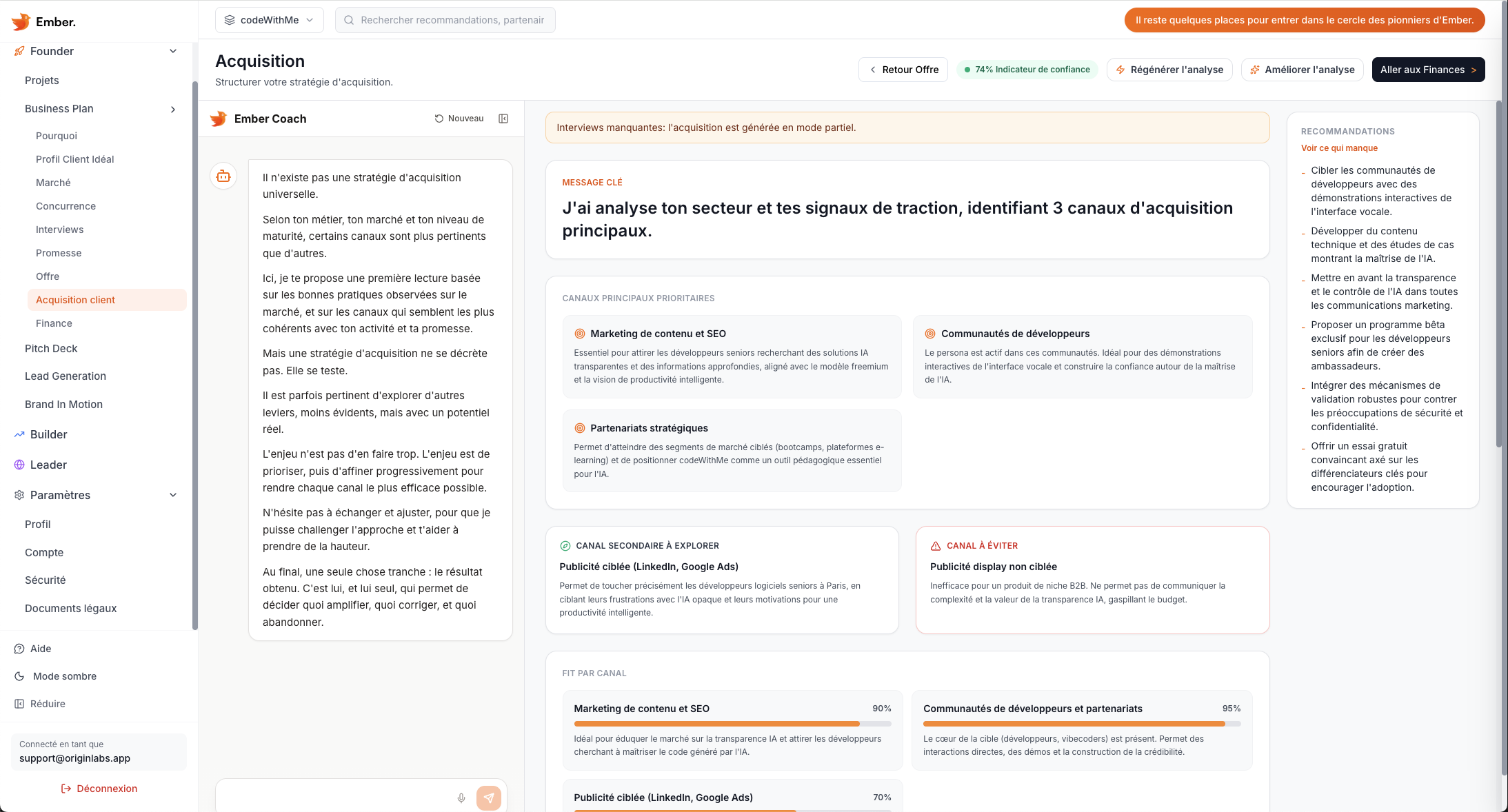Image resolution: width=1508 pixels, height=812 pixels.
Task: Click the reset icon next to Nouveau
Action: coord(439,118)
